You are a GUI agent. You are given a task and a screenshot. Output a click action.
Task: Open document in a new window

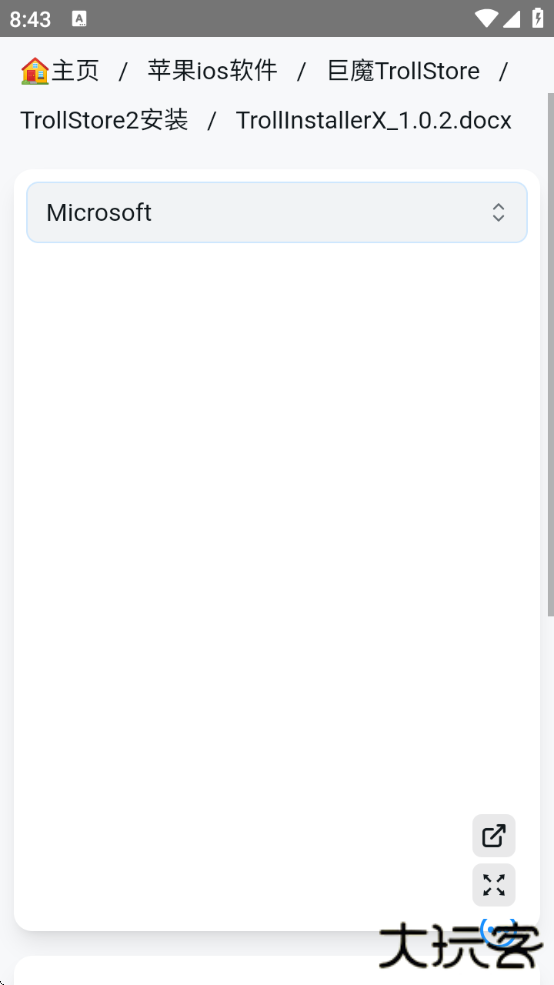[x=494, y=835]
